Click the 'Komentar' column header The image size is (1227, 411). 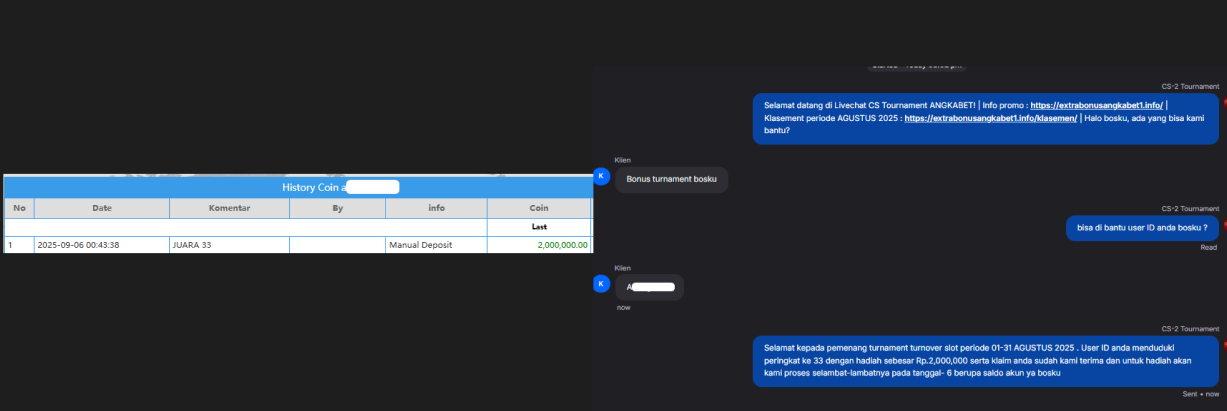[229, 208]
